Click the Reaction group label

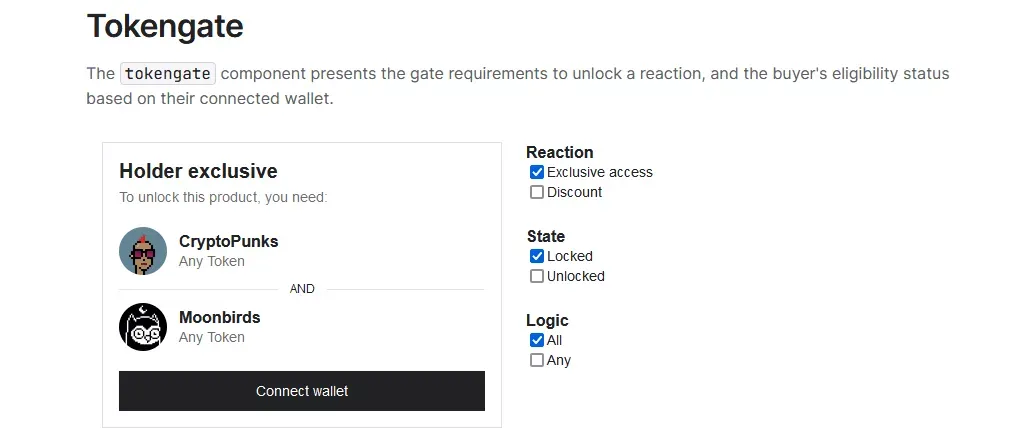[x=559, y=152]
